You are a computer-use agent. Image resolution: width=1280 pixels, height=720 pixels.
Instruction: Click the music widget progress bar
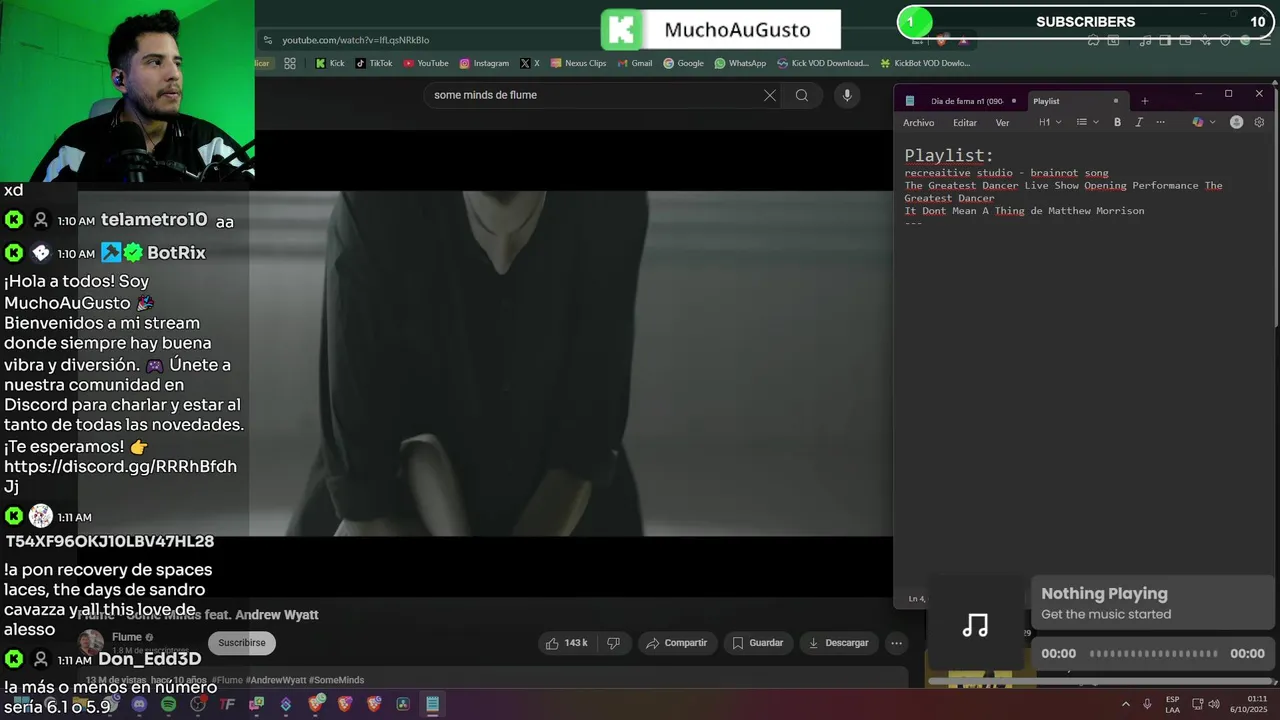pyautogui.click(x=1153, y=653)
